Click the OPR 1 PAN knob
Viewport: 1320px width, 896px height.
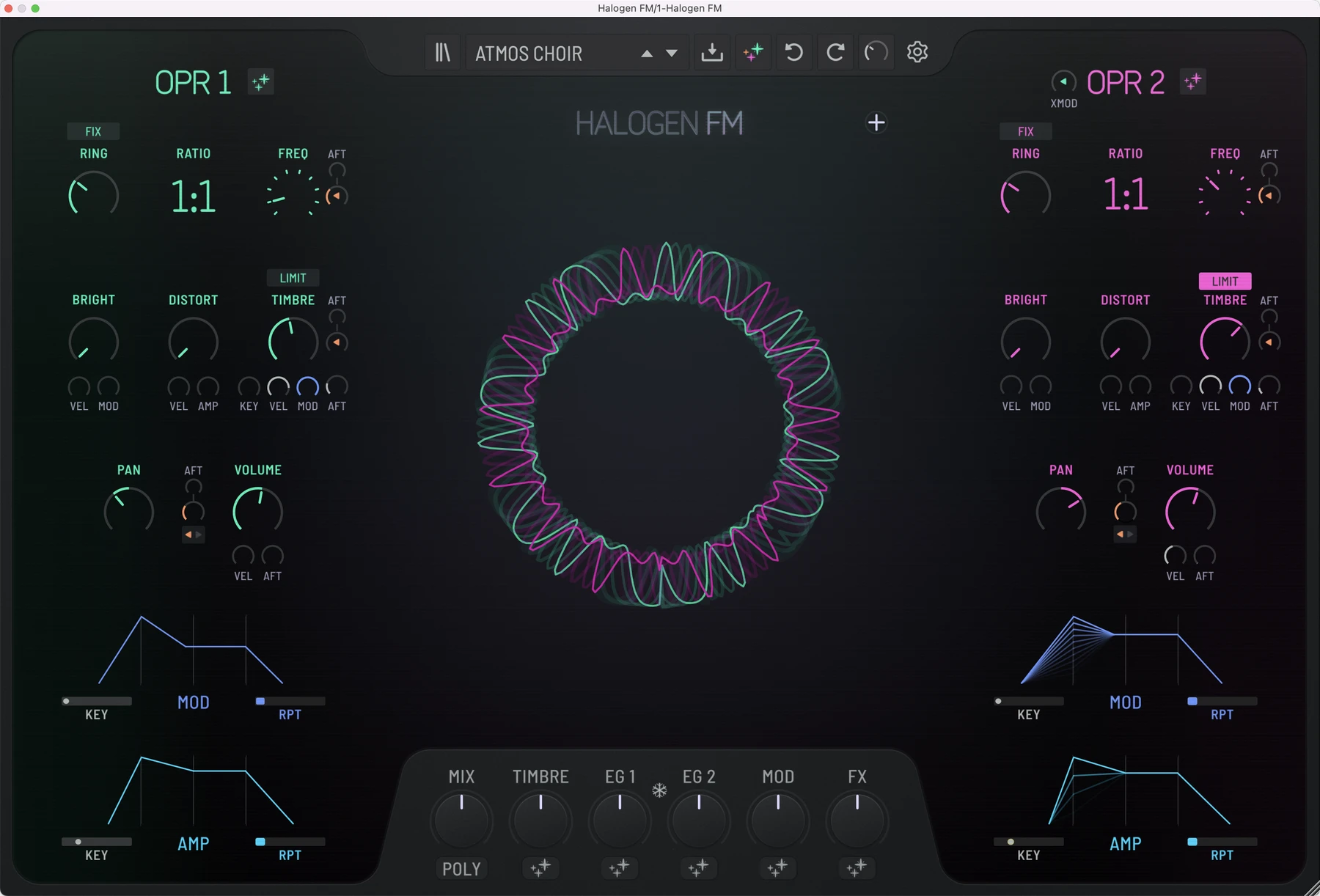click(x=128, y=510)
